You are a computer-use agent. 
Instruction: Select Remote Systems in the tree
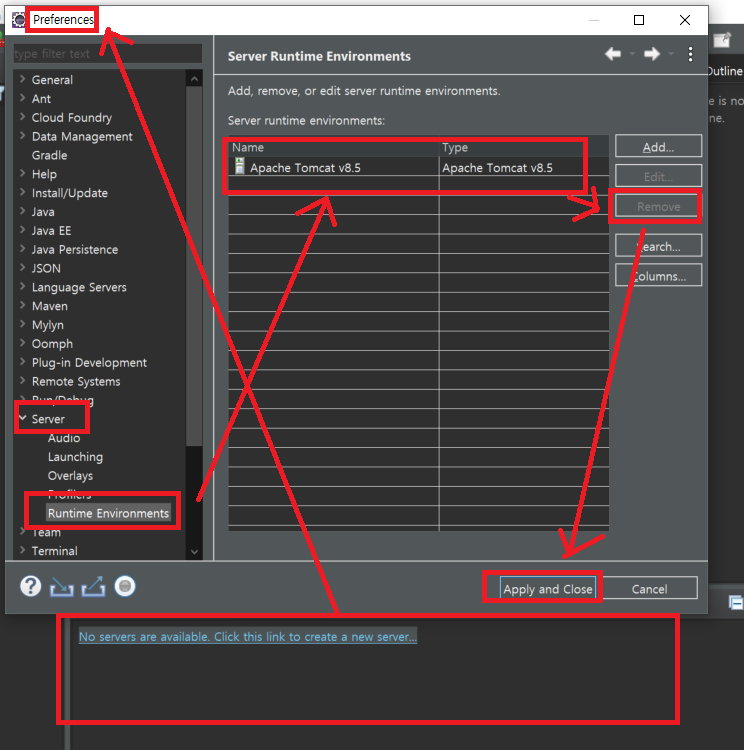[x=76, y=381]
